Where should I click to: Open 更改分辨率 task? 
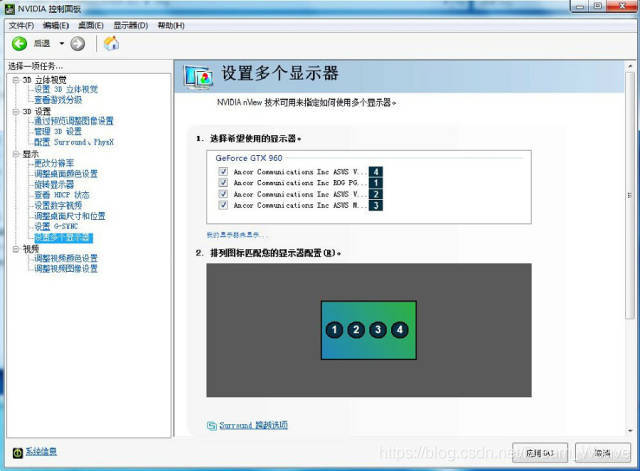coord(54,163)
